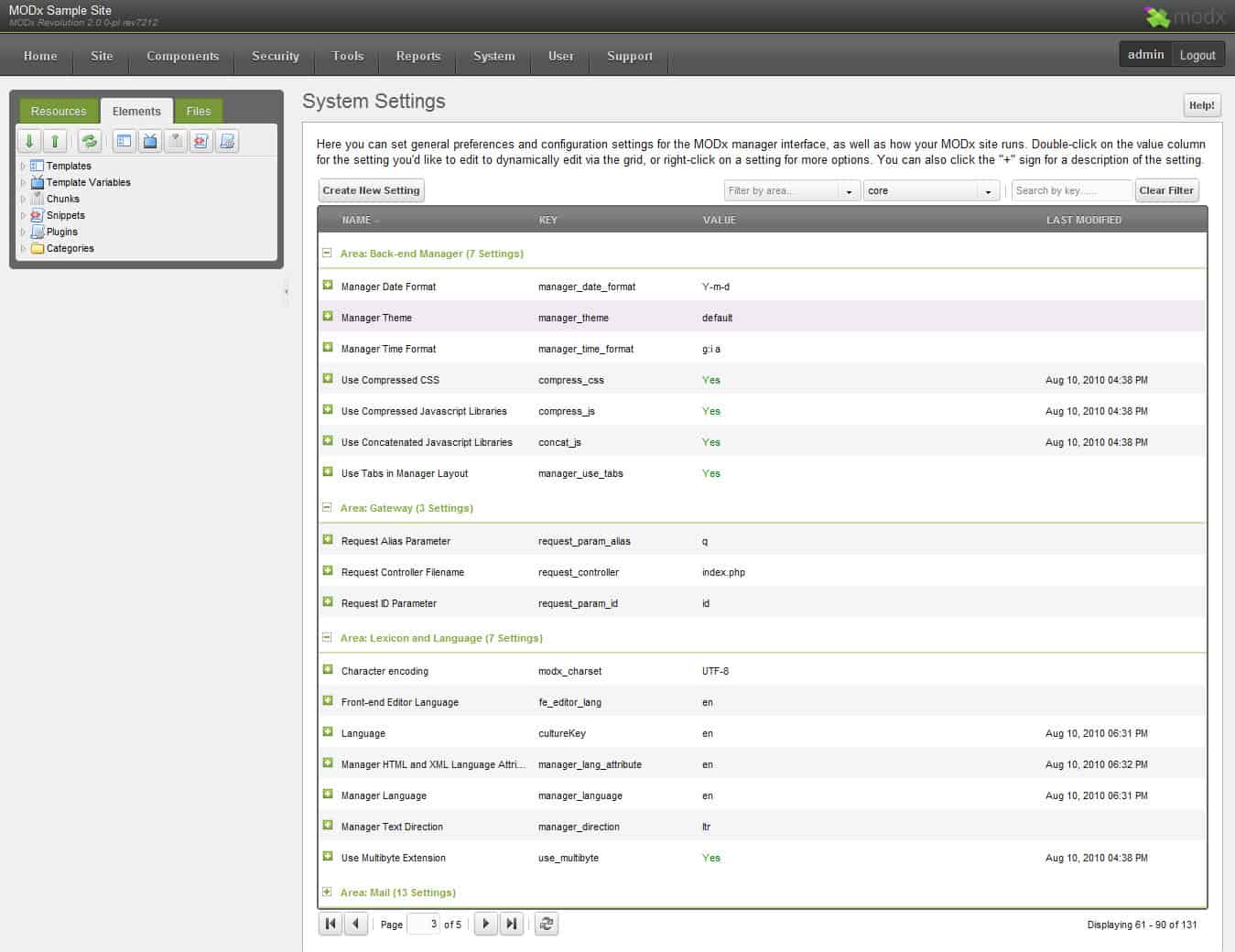
Task: Go to the last settings page
Action: 512,924
